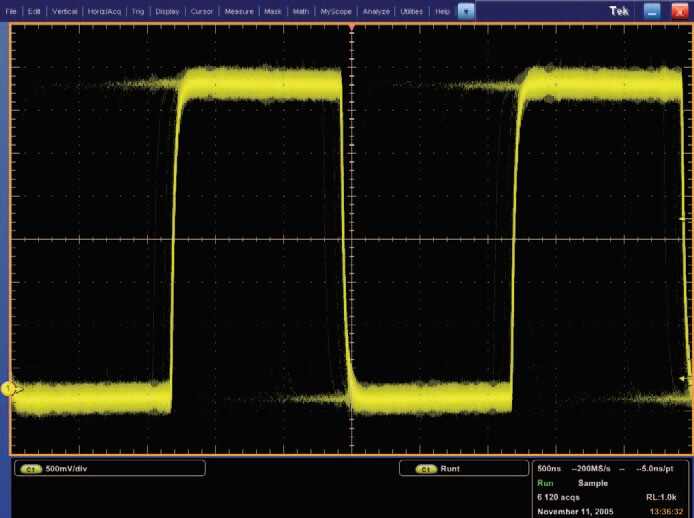Click the C1 badge in vertical scale readout

pos(32,468)
